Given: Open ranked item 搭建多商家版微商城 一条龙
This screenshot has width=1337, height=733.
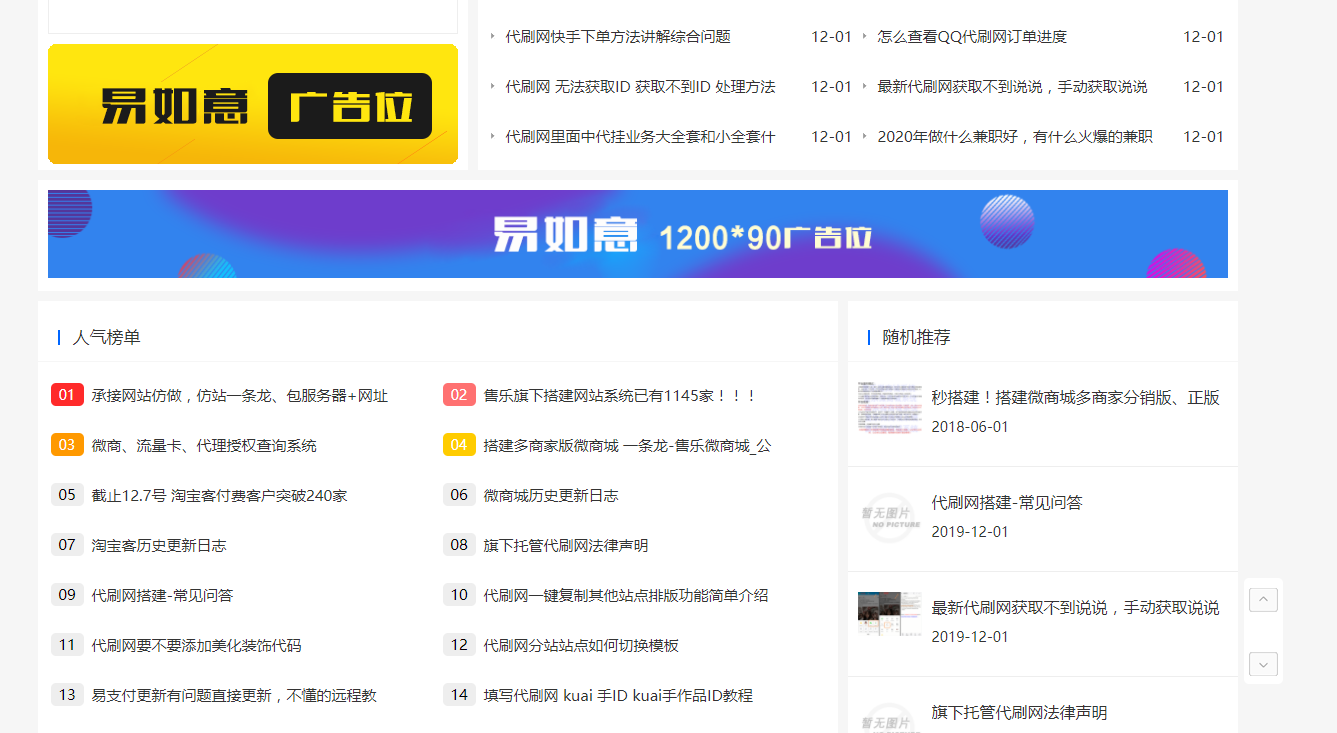Looking at the screenshot, I should (627, 446).
